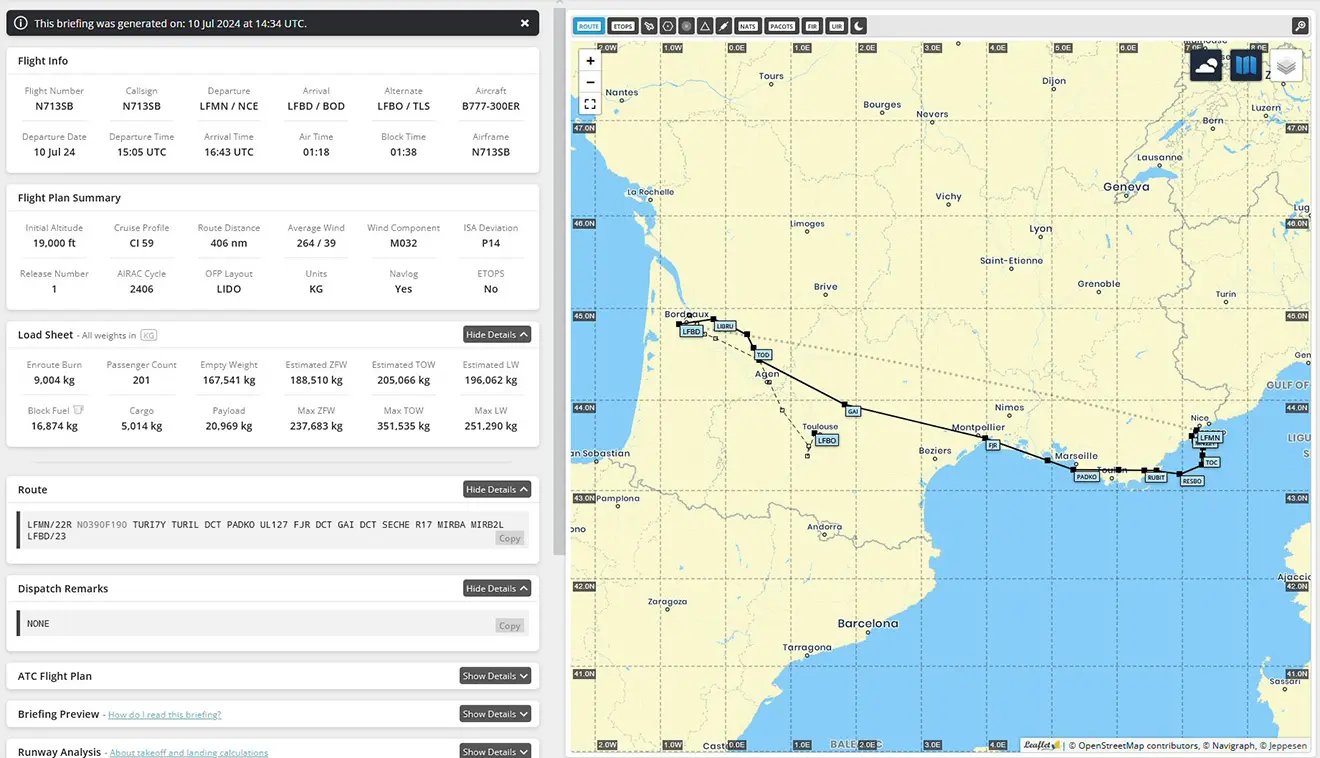Click the Arrival value LFBD / BOD

pyautogui.click(x=316, y=106)
